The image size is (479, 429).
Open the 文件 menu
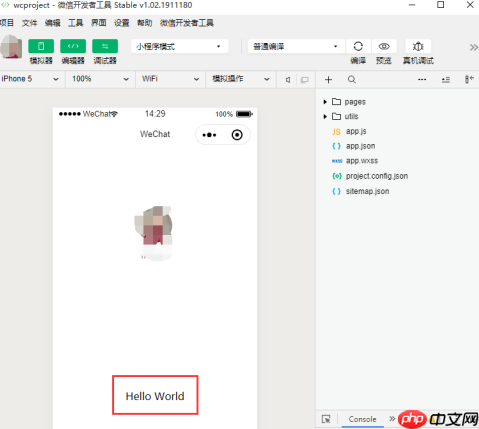[x=29, y=23]
